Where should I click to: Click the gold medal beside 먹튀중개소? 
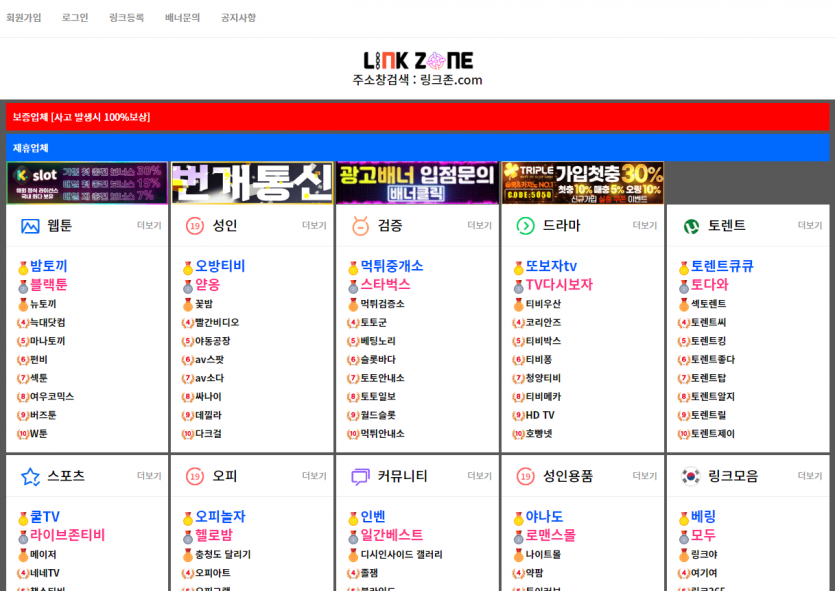tap(353, 267)
